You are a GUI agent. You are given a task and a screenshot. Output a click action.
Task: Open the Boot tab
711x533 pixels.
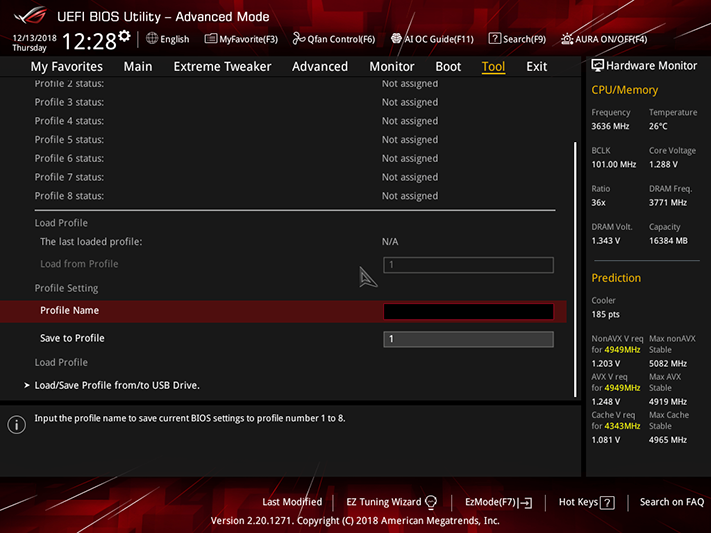448,67
